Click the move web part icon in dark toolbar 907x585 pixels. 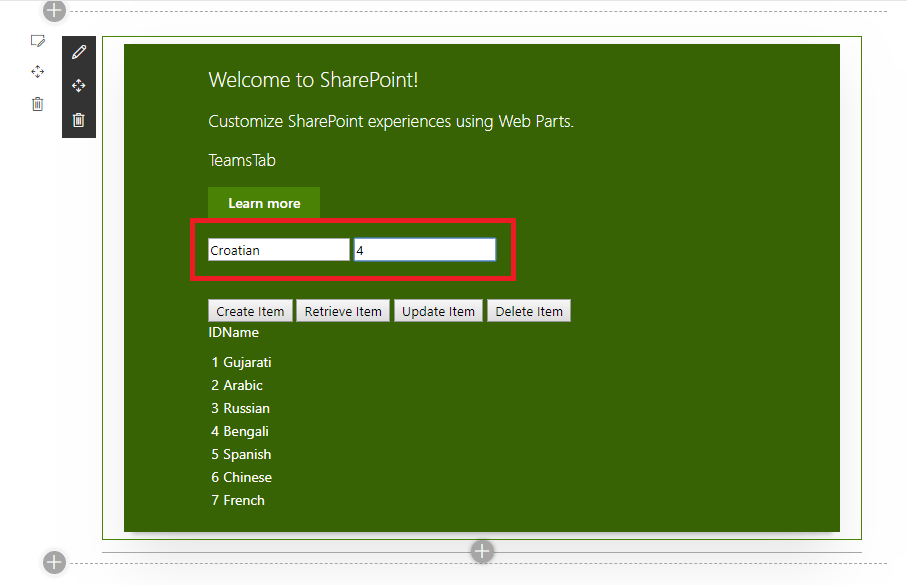79,86
